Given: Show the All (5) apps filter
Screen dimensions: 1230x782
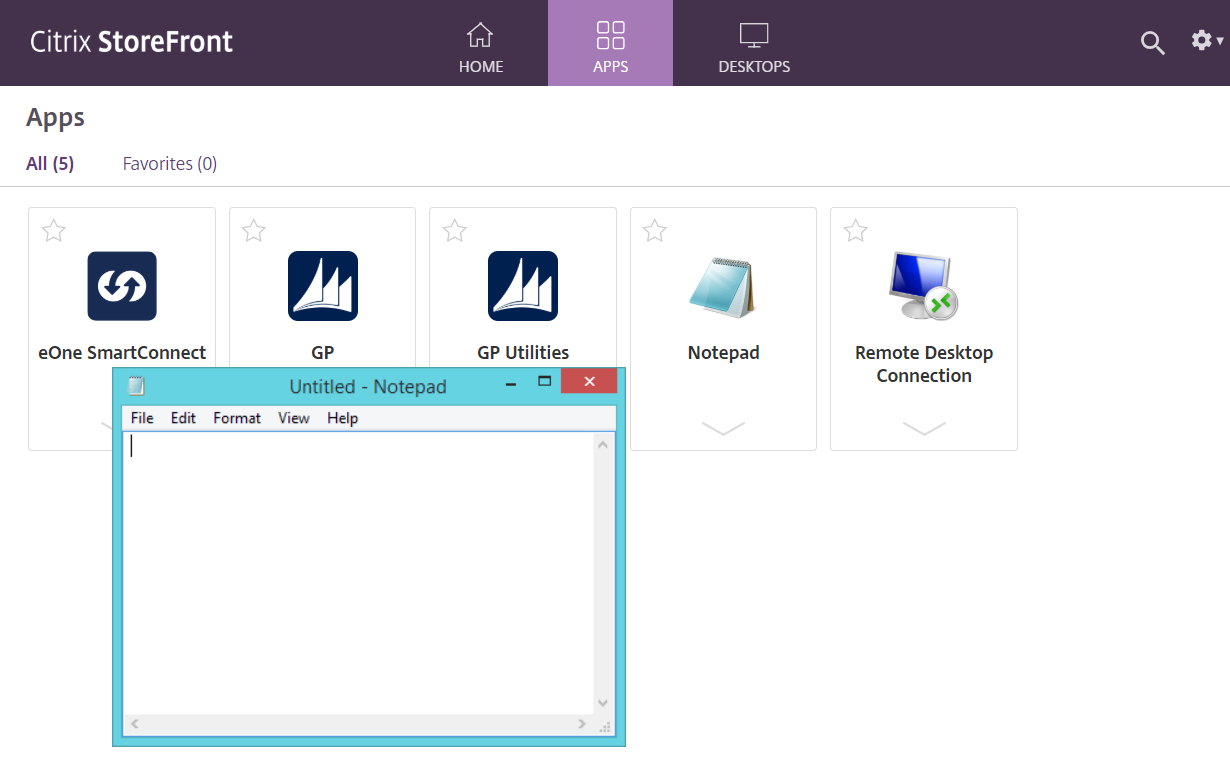Looking at the screenshot, I should 50,164.
